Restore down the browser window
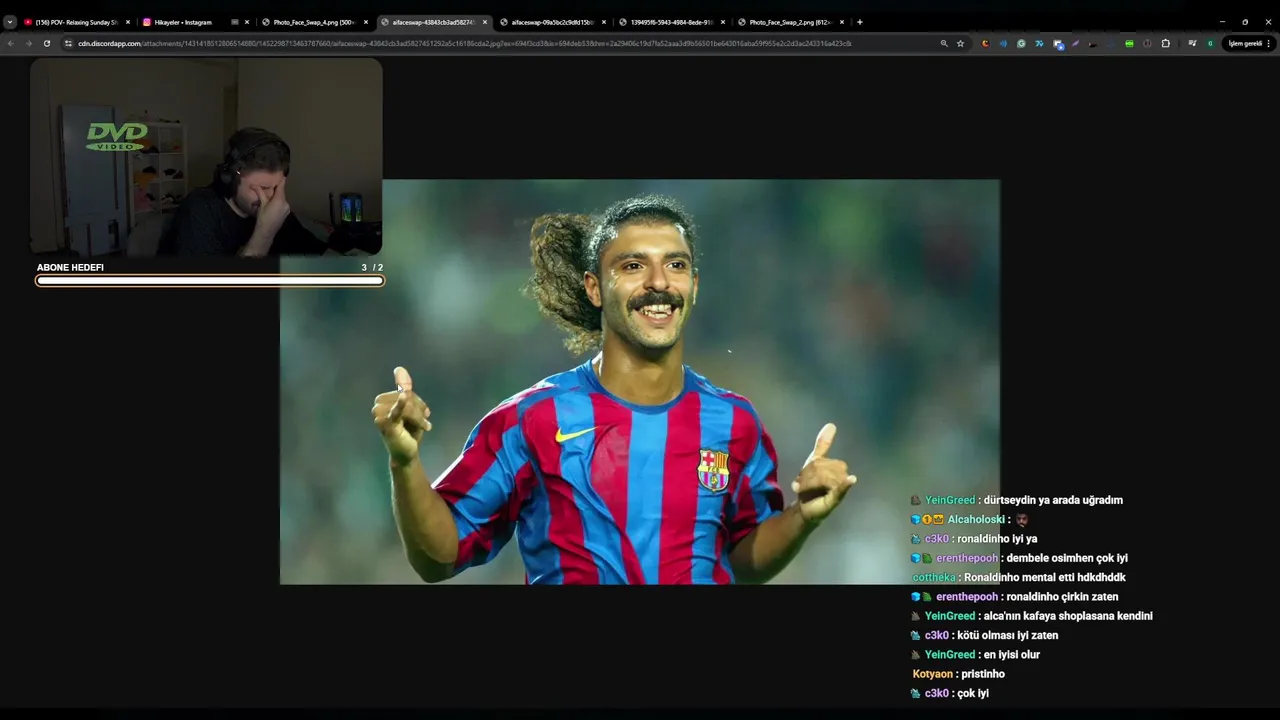This screenshot has height=720, width=1280. [1245, 22]
